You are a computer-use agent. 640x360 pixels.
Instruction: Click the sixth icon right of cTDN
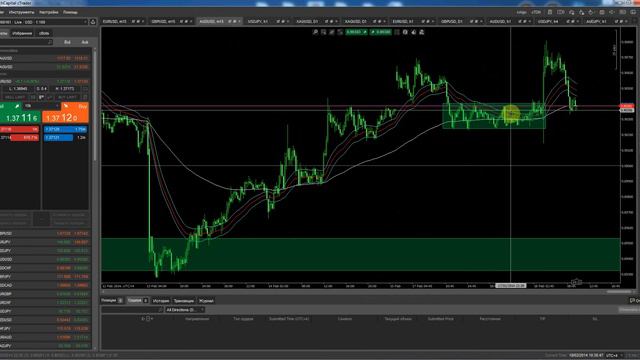(x=602, y=12)
